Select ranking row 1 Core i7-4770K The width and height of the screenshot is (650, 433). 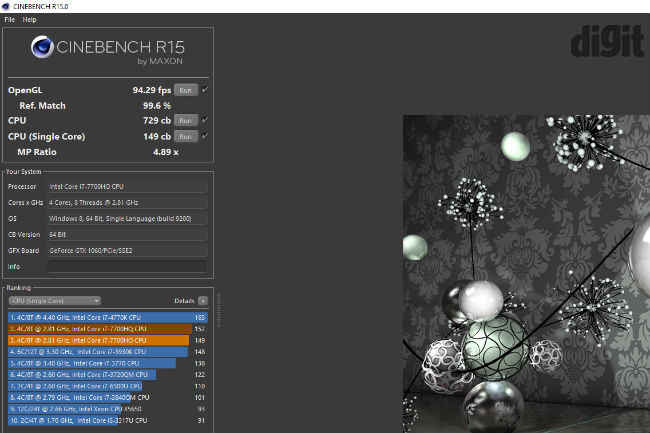click(x=108, y=317)
